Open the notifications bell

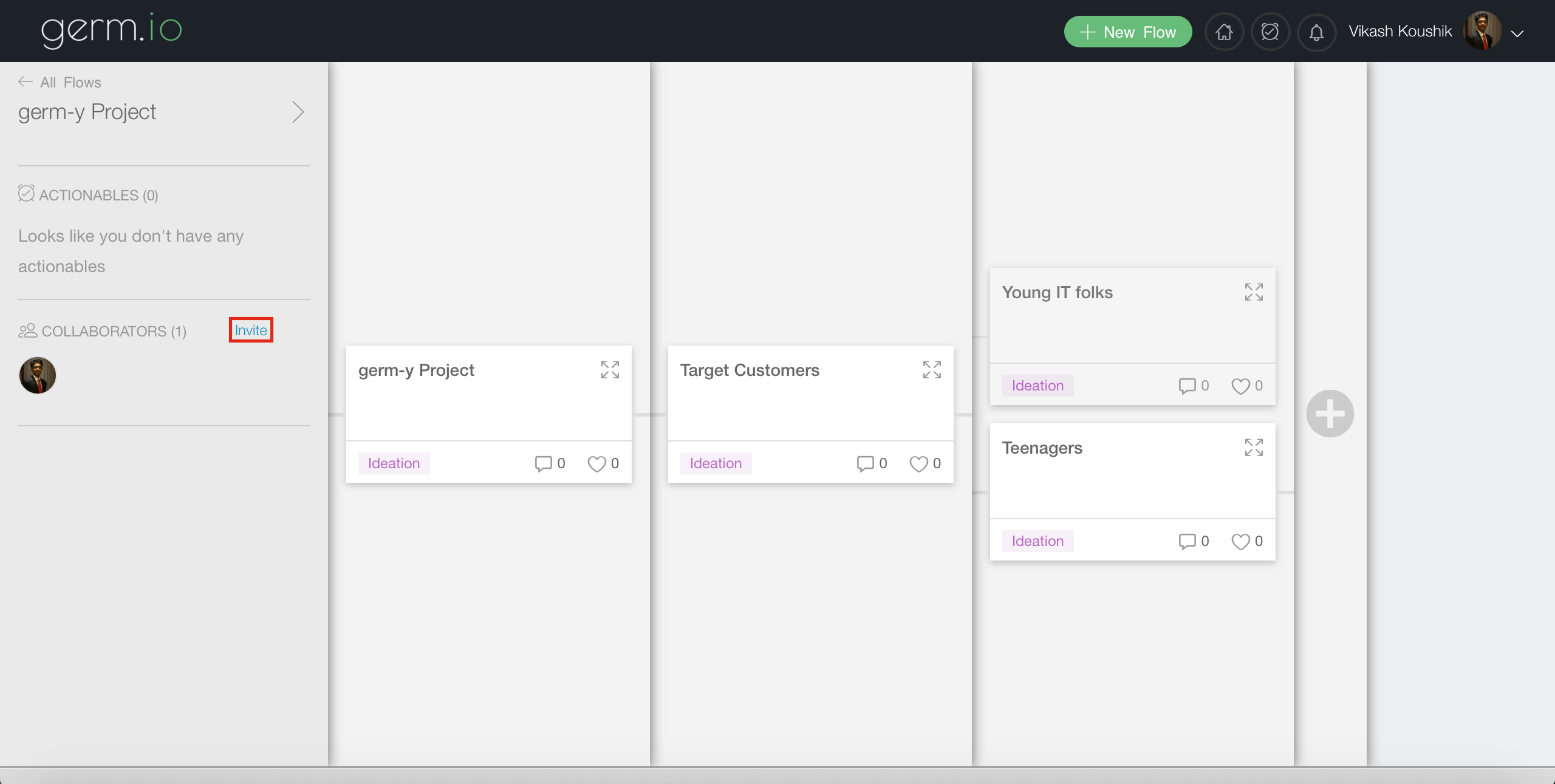1316,32
